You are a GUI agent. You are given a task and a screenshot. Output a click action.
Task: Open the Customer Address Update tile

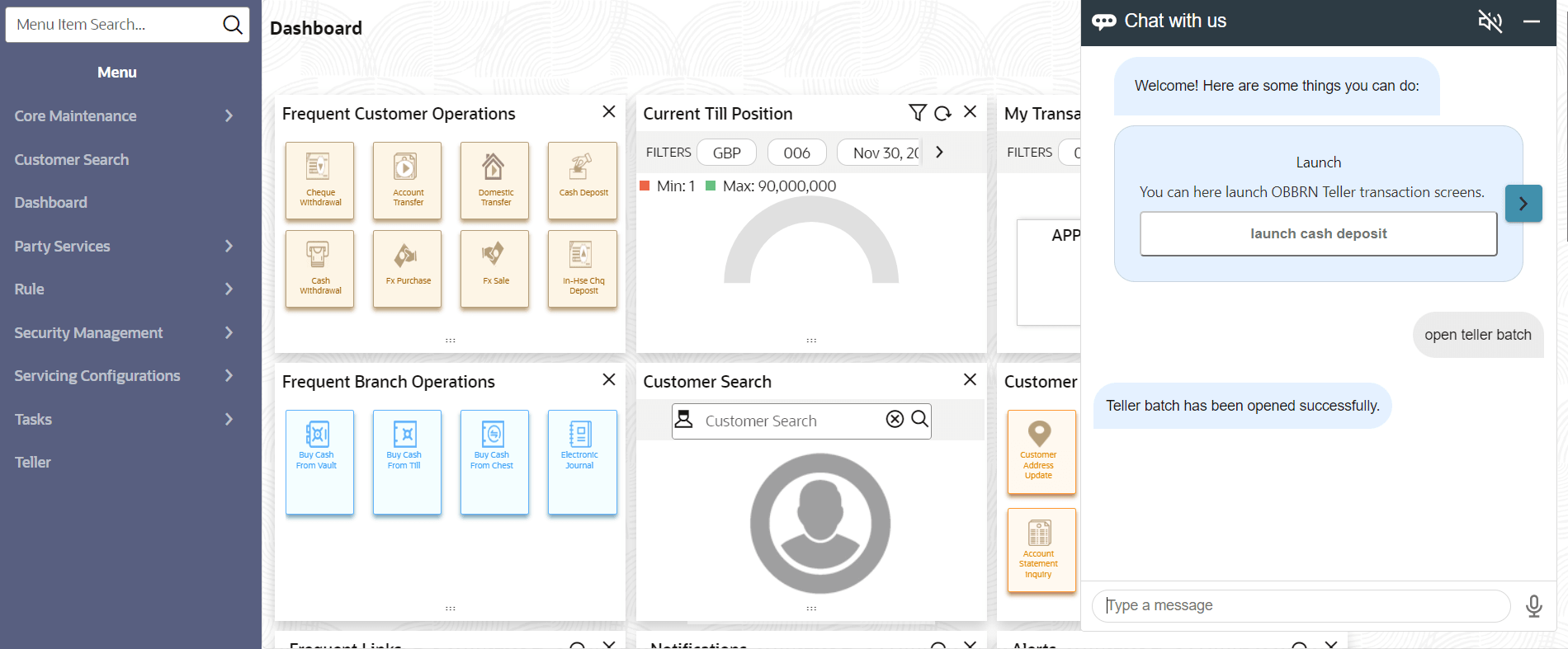[x=1041, y=452]
